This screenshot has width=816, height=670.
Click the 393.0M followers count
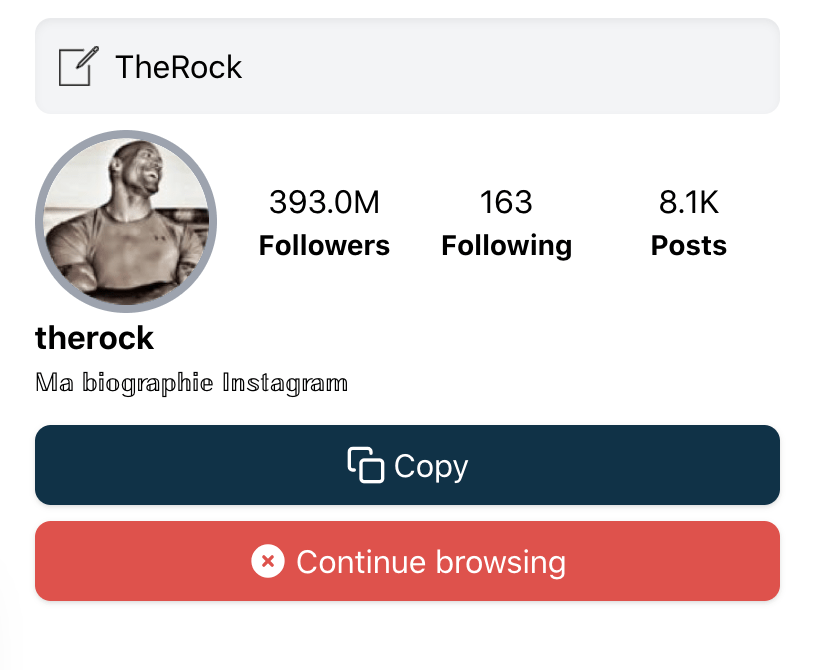tap(324, 202)
